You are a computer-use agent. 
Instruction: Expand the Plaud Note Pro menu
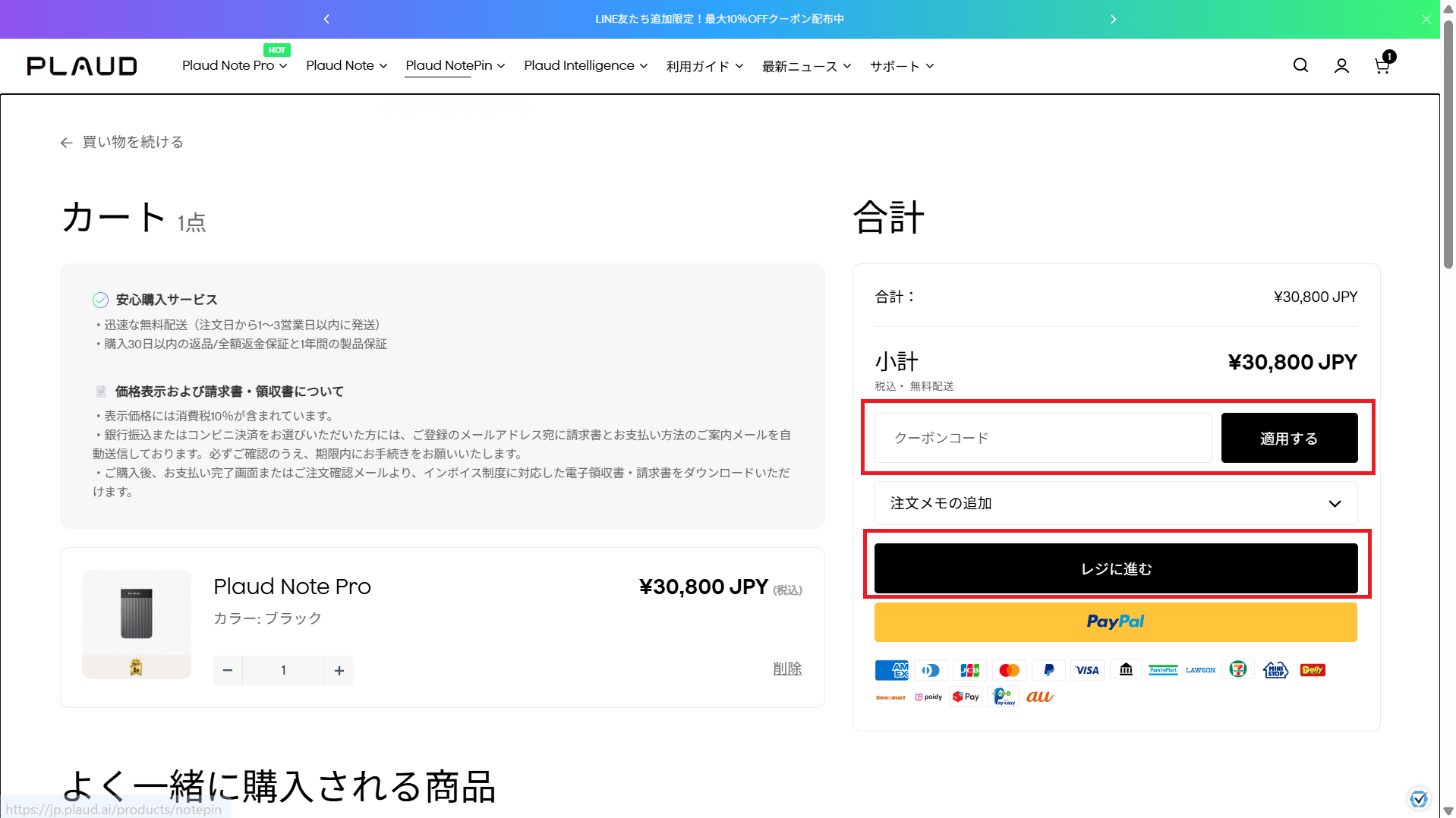235,66
